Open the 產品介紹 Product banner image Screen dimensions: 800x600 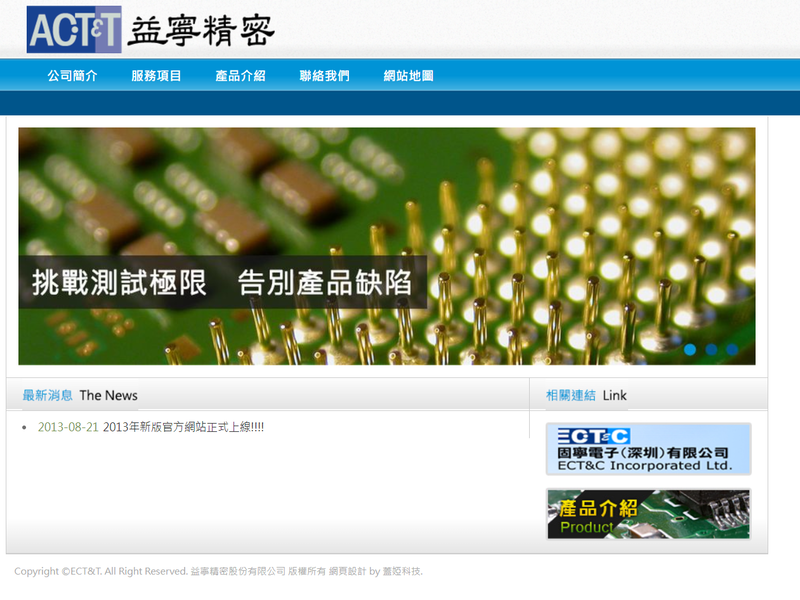pyautogui.click(x=648, y=514)
